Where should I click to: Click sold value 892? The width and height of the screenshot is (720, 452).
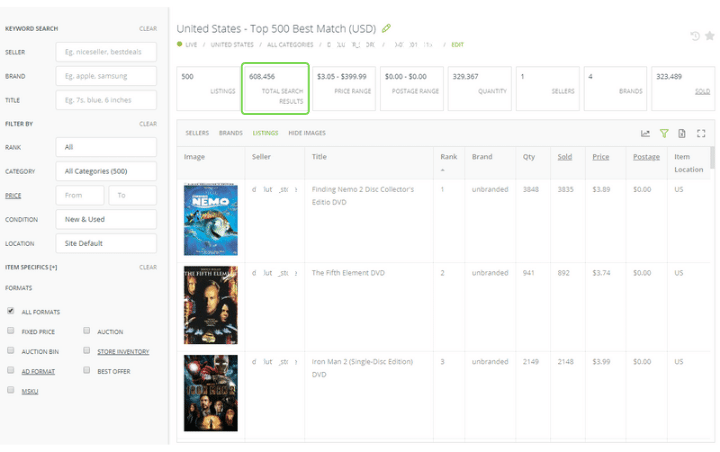click(x=563, y=273)
